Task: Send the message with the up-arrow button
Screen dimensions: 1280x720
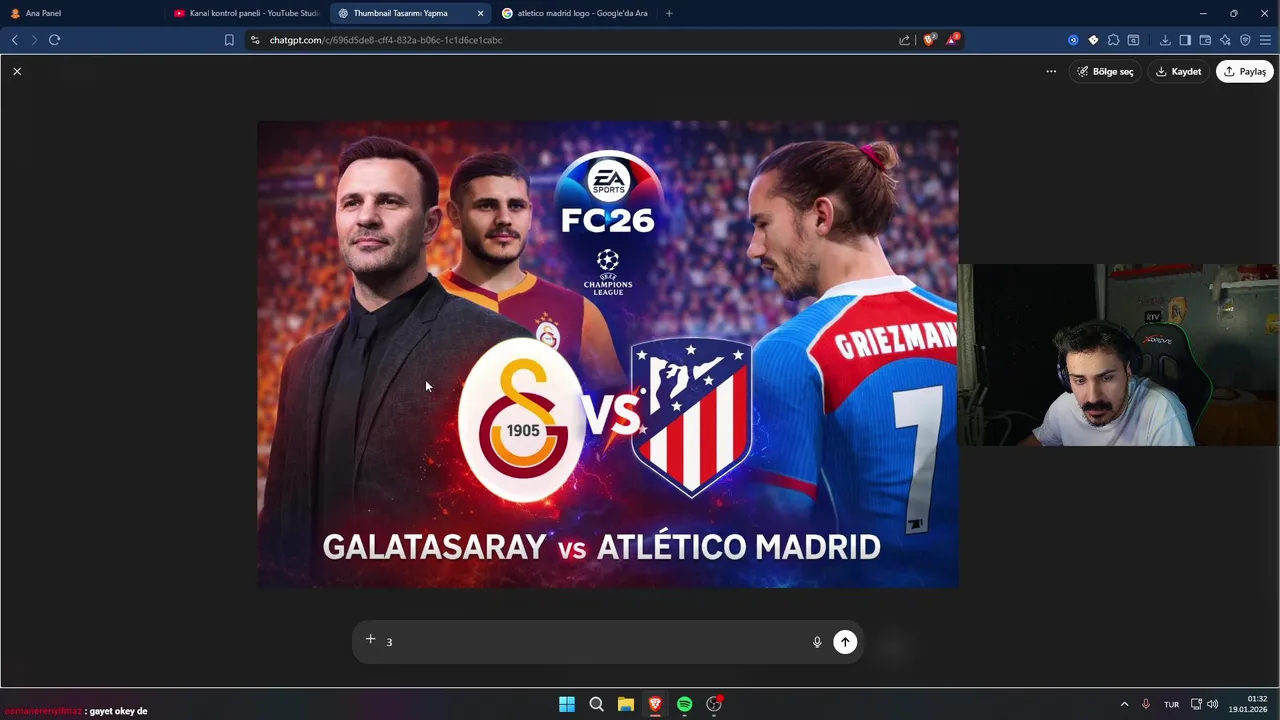Action: click(x=845, y=642)
